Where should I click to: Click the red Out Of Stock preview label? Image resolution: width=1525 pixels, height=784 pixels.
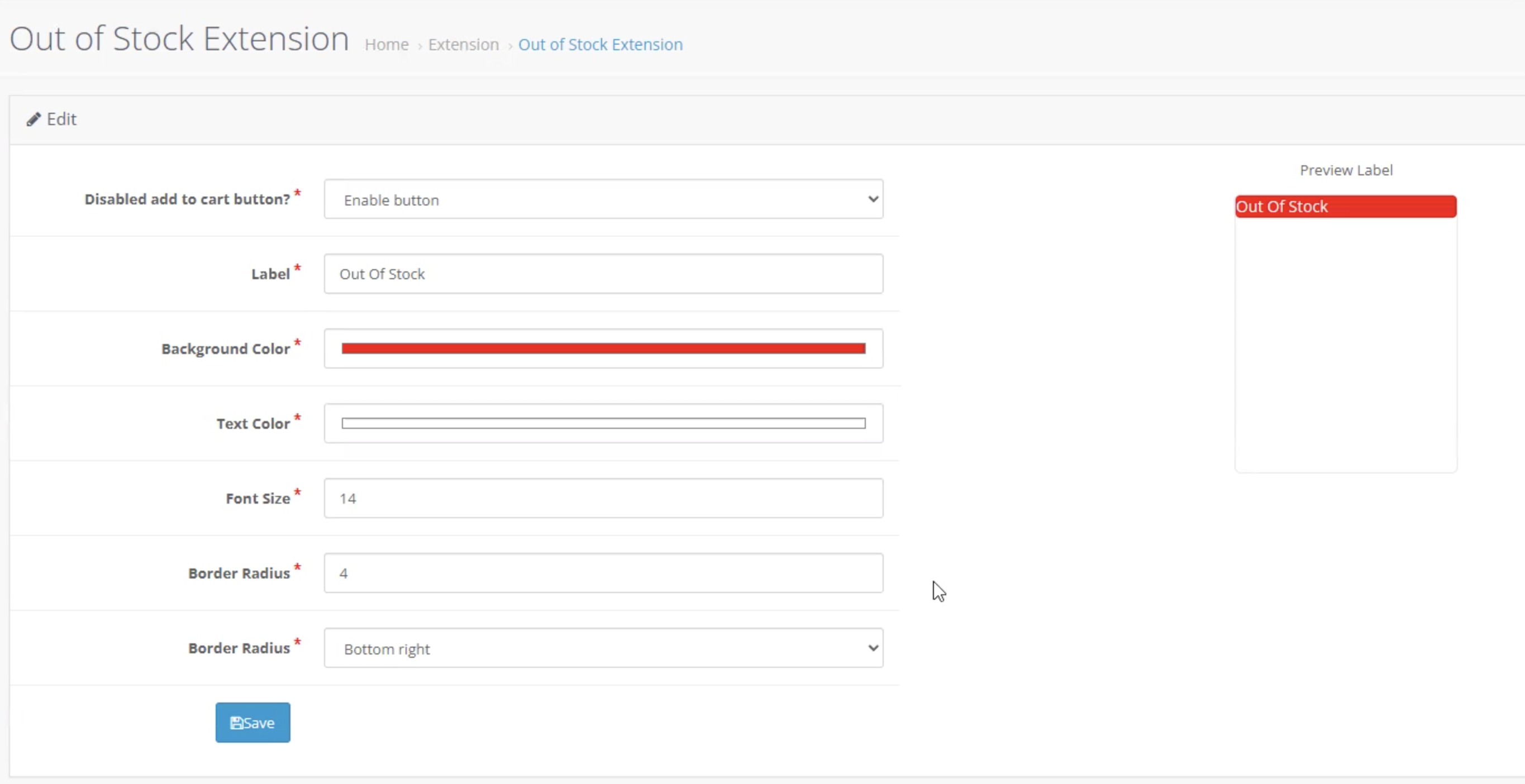1346,207
